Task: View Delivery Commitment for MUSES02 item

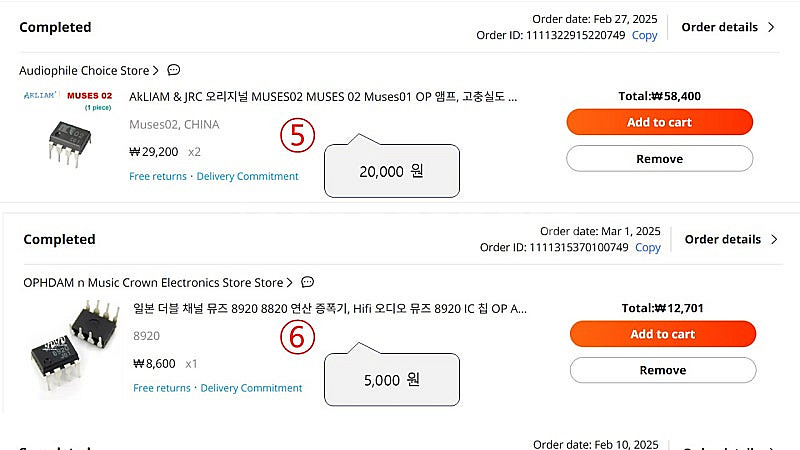Action: pos(247,176)
